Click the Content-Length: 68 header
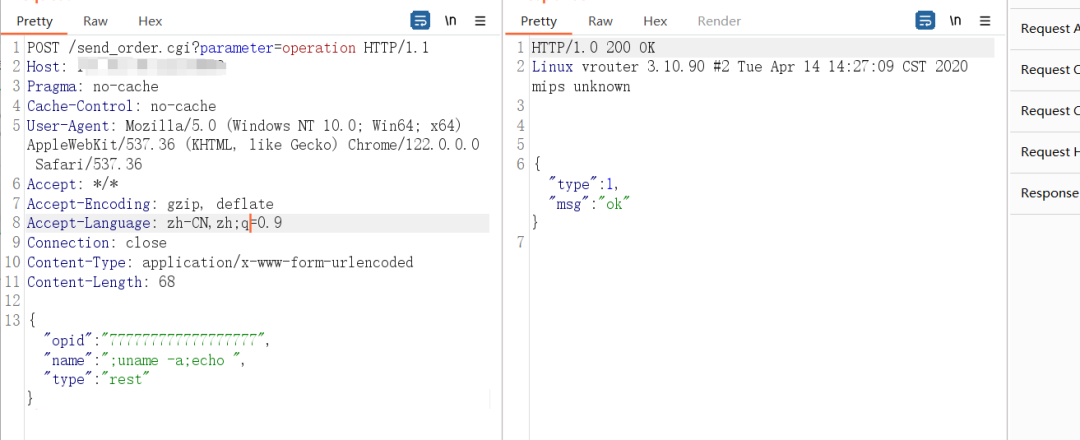Image resolution: width=1080 pixels, height=440 pixels. coord(101,282)
